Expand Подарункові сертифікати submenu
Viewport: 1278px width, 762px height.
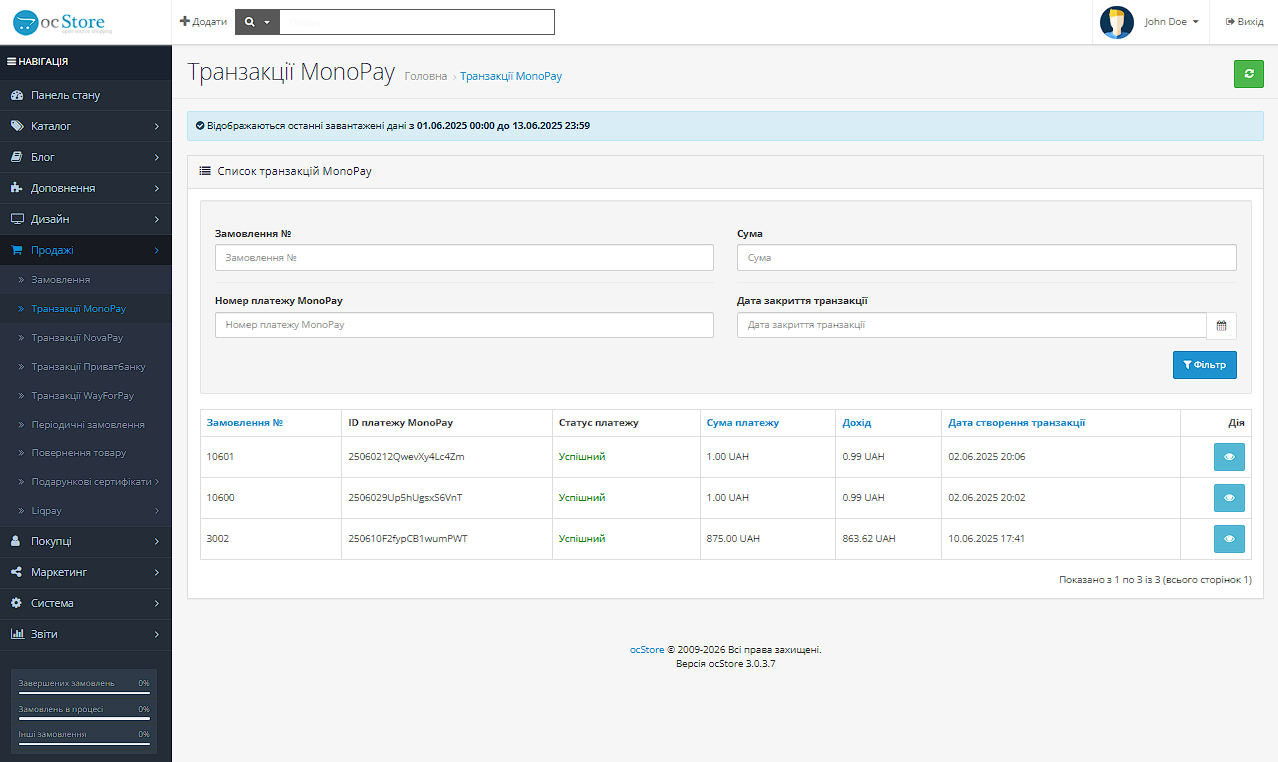coord(86,482)
